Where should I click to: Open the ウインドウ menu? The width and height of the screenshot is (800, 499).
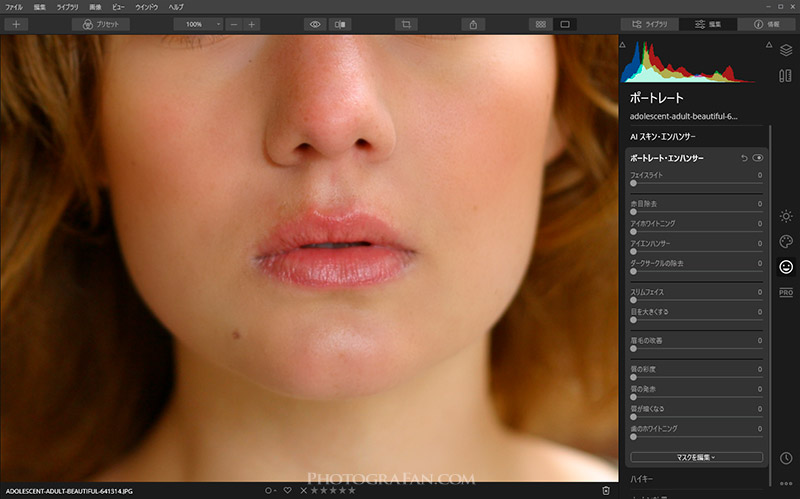[146, 7]
